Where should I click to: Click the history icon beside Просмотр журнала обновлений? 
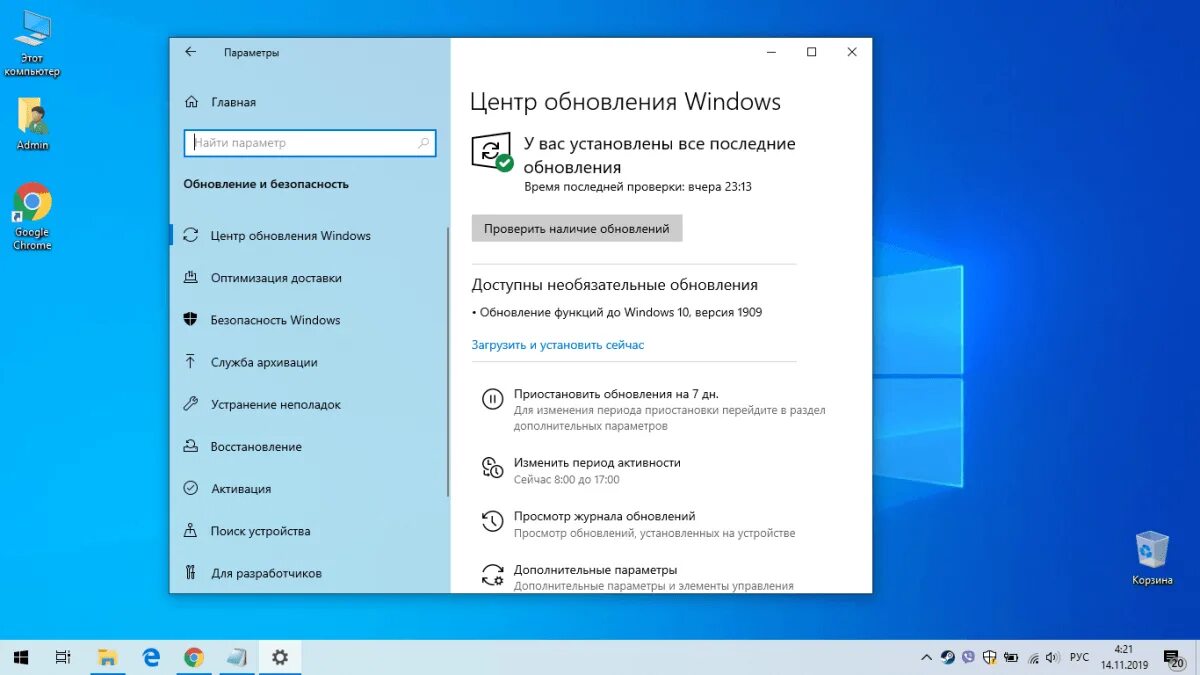pyautogui.click(x=492, y=521)
